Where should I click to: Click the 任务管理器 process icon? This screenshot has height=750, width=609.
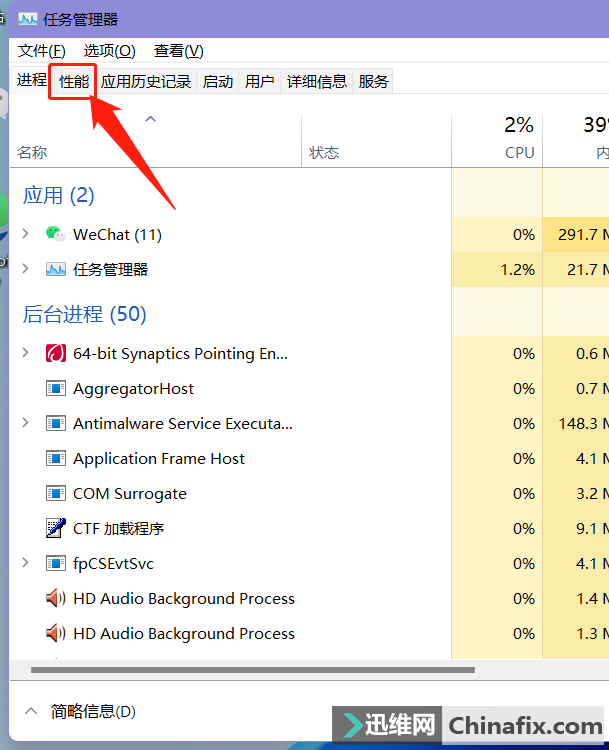(55, 269)
